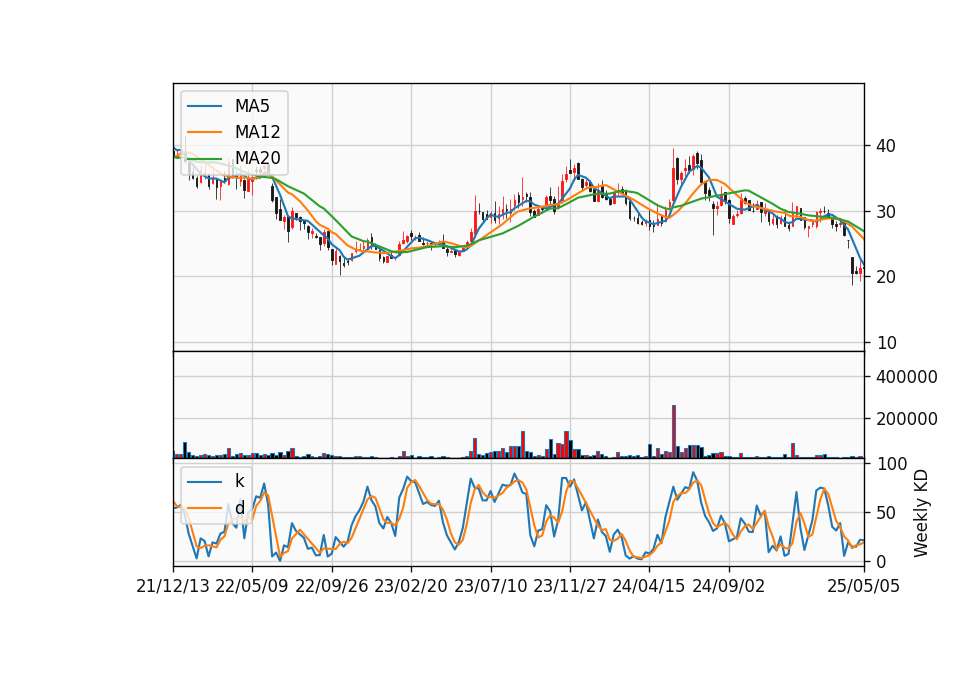The image size is (960, 690).
Task: Click the volume axis value 200000
Action: tap(907, 419)
